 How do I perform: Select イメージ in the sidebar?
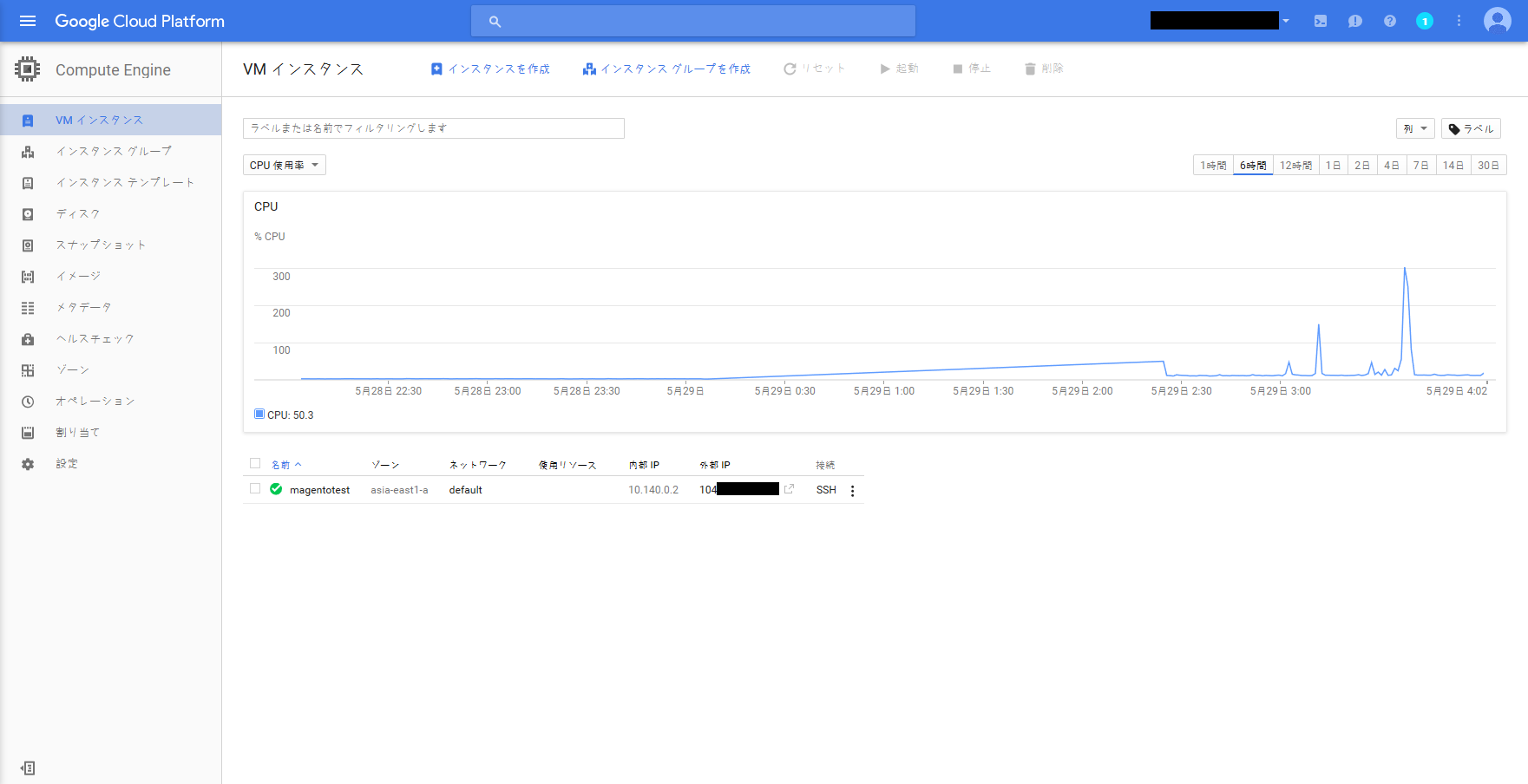[x=79, y=276]
